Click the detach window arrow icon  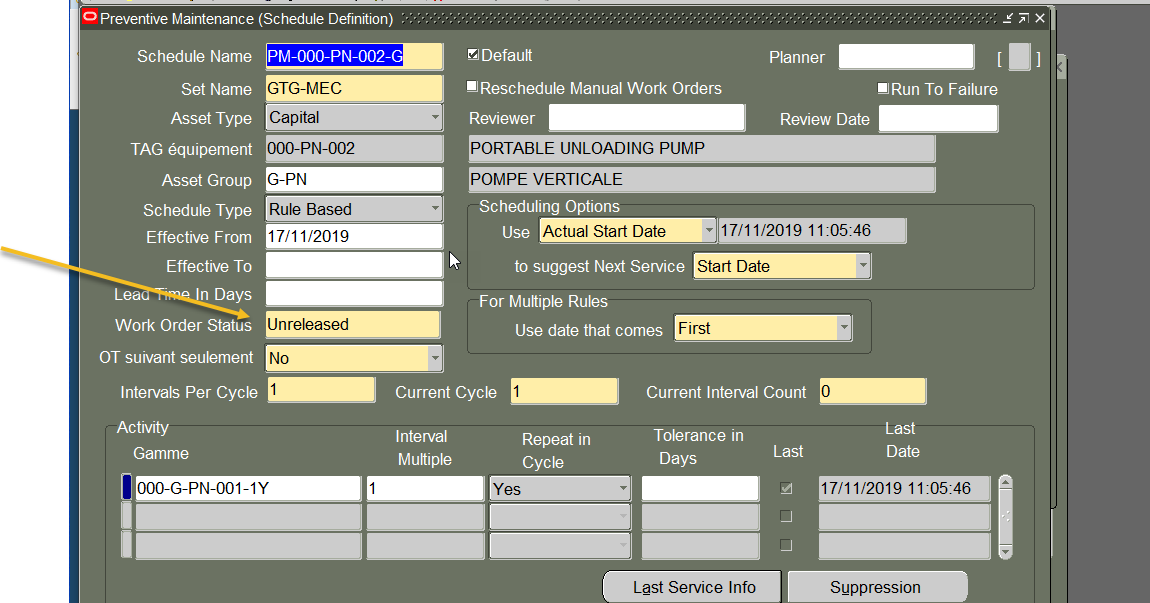click(1024, 18)
